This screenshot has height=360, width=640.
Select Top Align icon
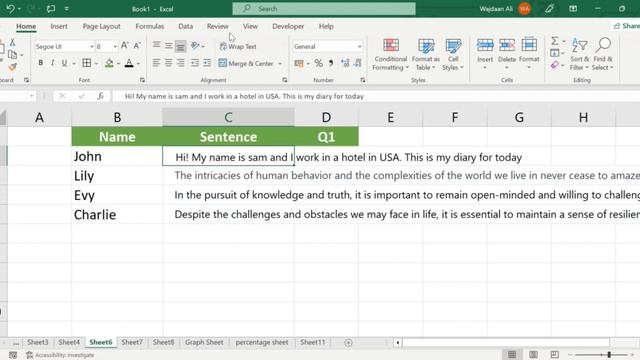156,45
